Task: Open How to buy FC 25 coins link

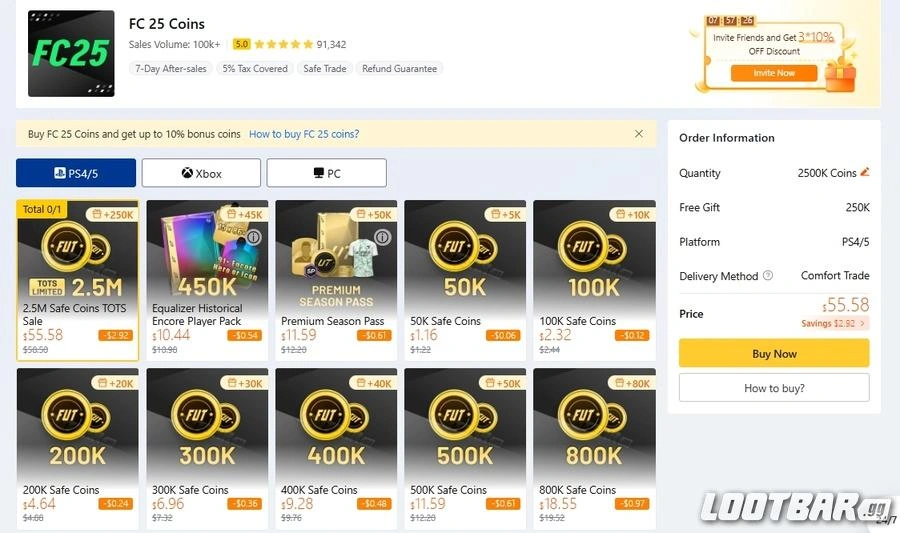Action: click(304, 134)
